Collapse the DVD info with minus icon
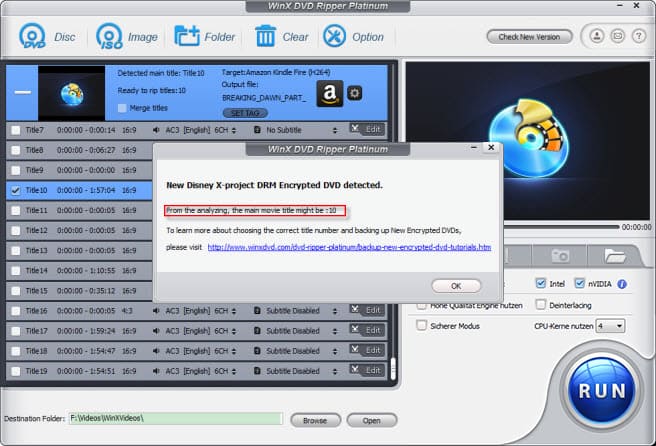 click(x=23, y=92)
